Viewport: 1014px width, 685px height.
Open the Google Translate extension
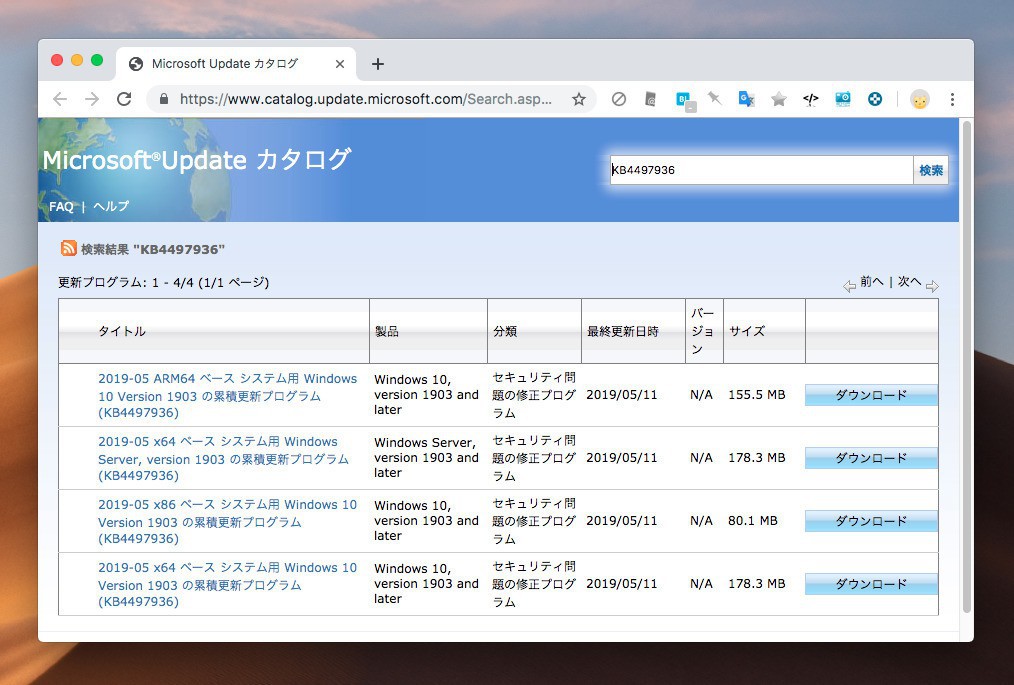(x=746, y=99)
